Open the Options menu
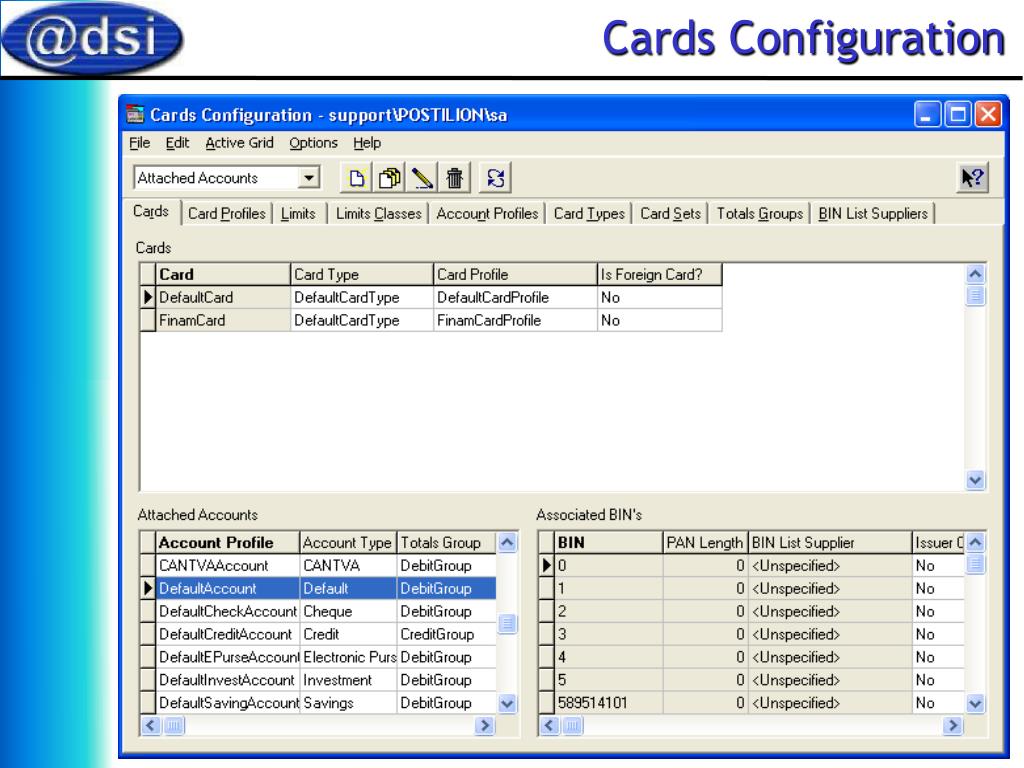 [313, 143]
